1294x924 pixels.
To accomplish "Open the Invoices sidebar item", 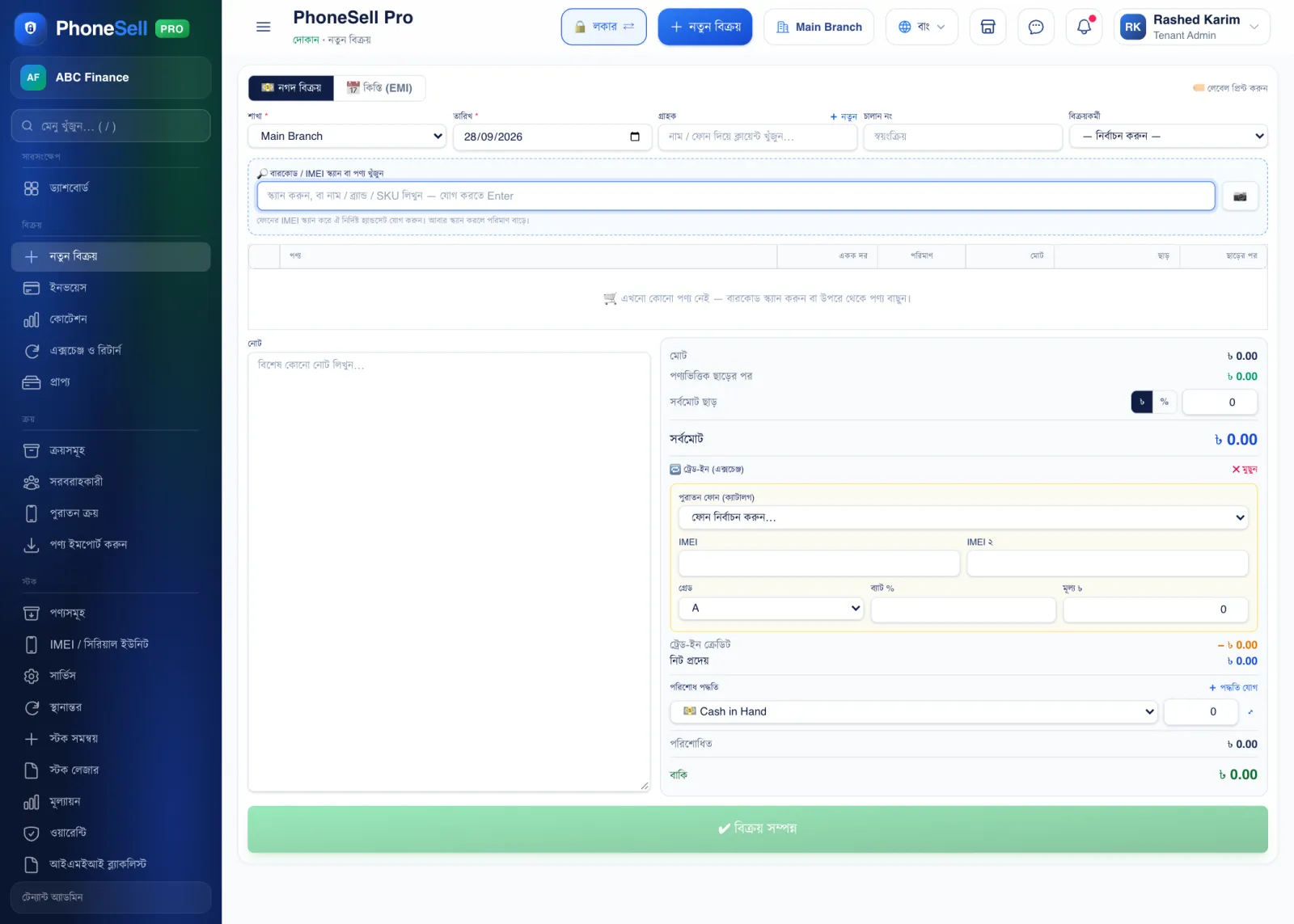I will (x=111, y=288).
